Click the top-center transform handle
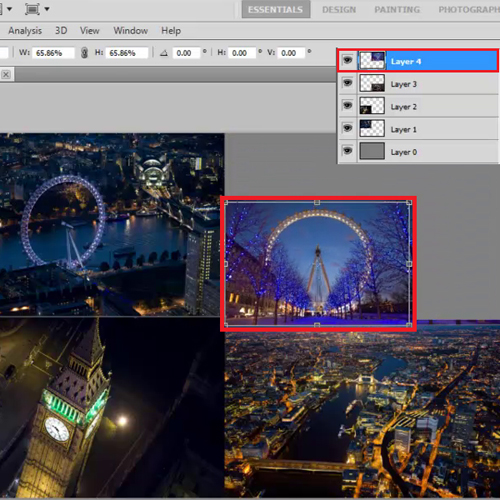The width and height of the screenshot is (500, 500). pos(317,203)
